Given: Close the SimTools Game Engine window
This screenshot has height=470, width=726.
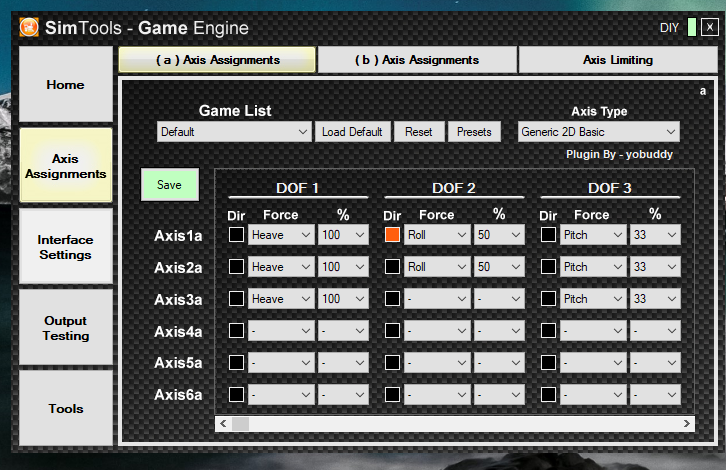Looking at the screenshot, I should (x=709, y=27).
